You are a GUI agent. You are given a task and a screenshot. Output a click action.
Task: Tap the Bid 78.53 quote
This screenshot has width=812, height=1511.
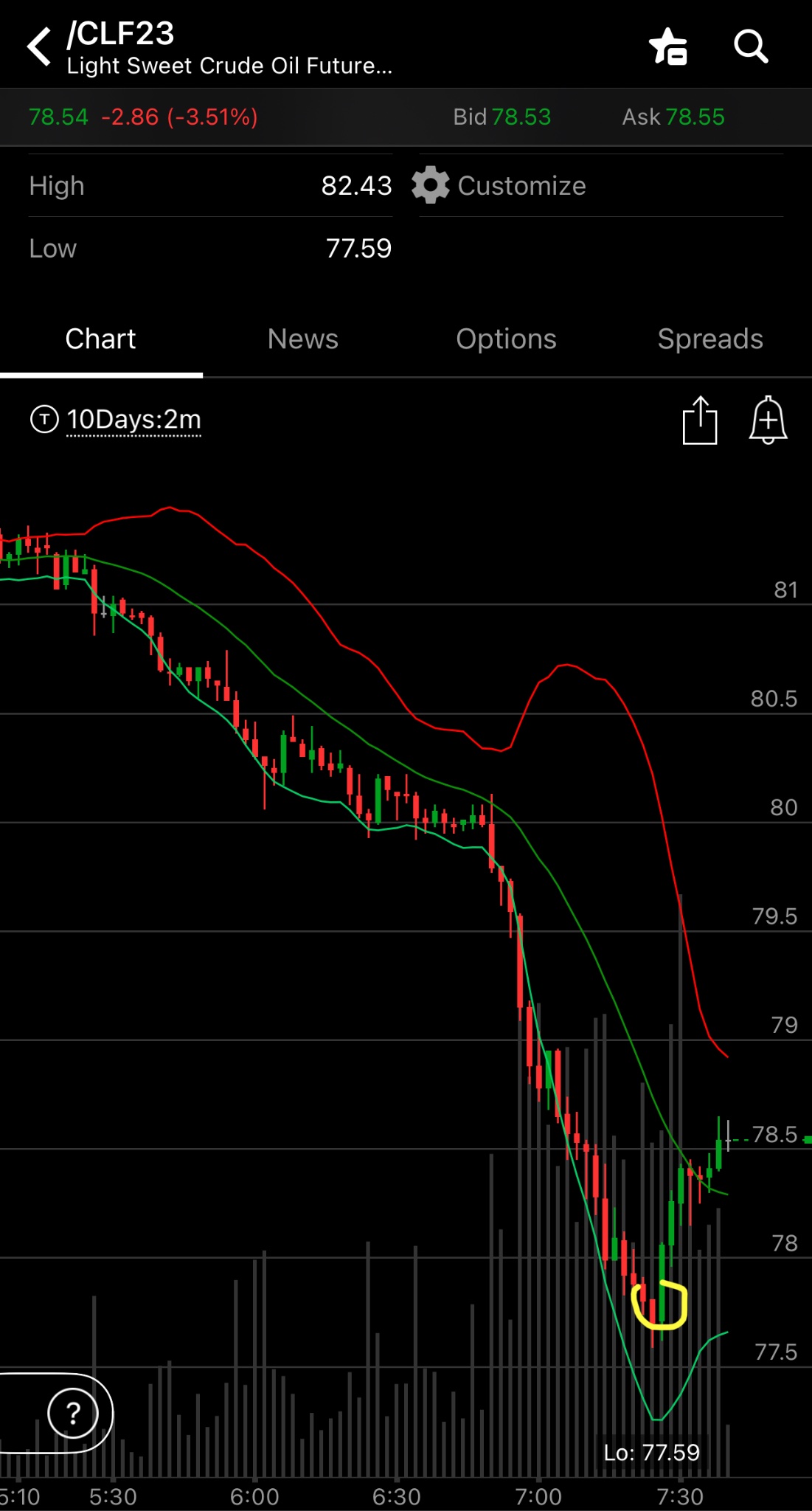pyautogui.click(x=502, y=117)
